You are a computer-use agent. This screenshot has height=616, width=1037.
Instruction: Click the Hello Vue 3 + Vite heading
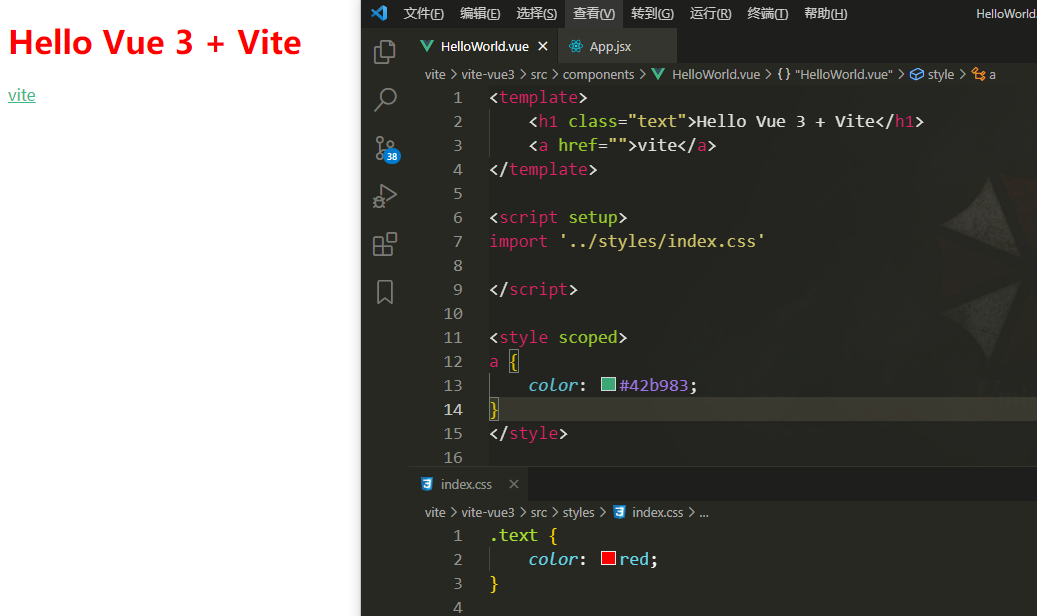(155, 43)
